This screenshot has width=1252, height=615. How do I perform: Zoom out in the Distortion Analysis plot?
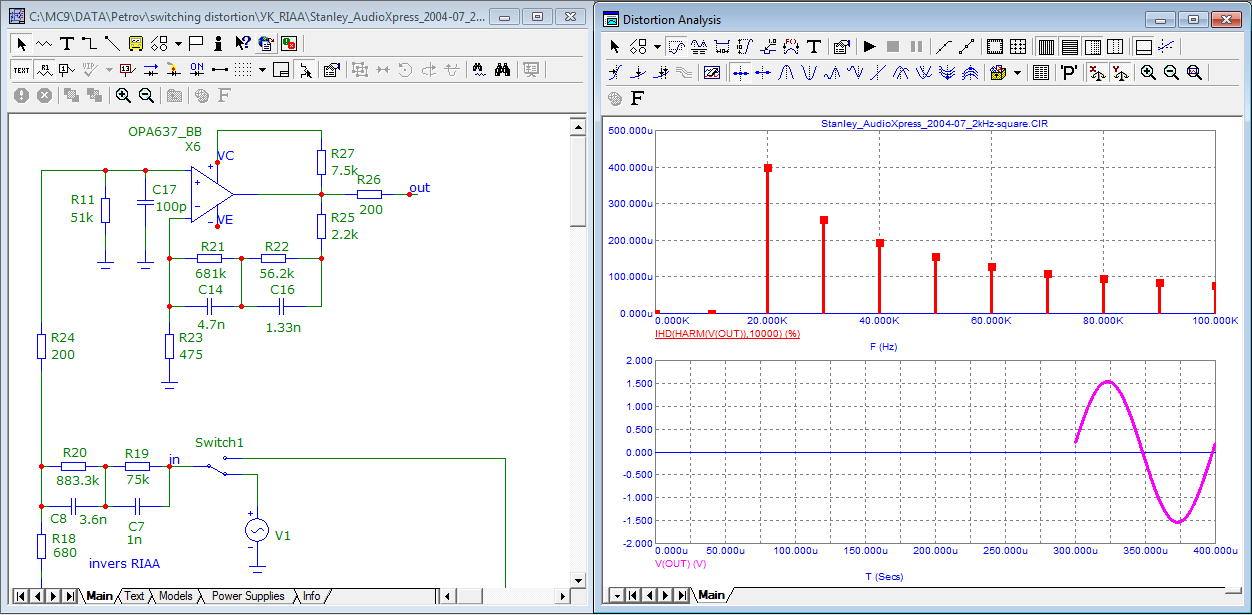pos(1171,72)
